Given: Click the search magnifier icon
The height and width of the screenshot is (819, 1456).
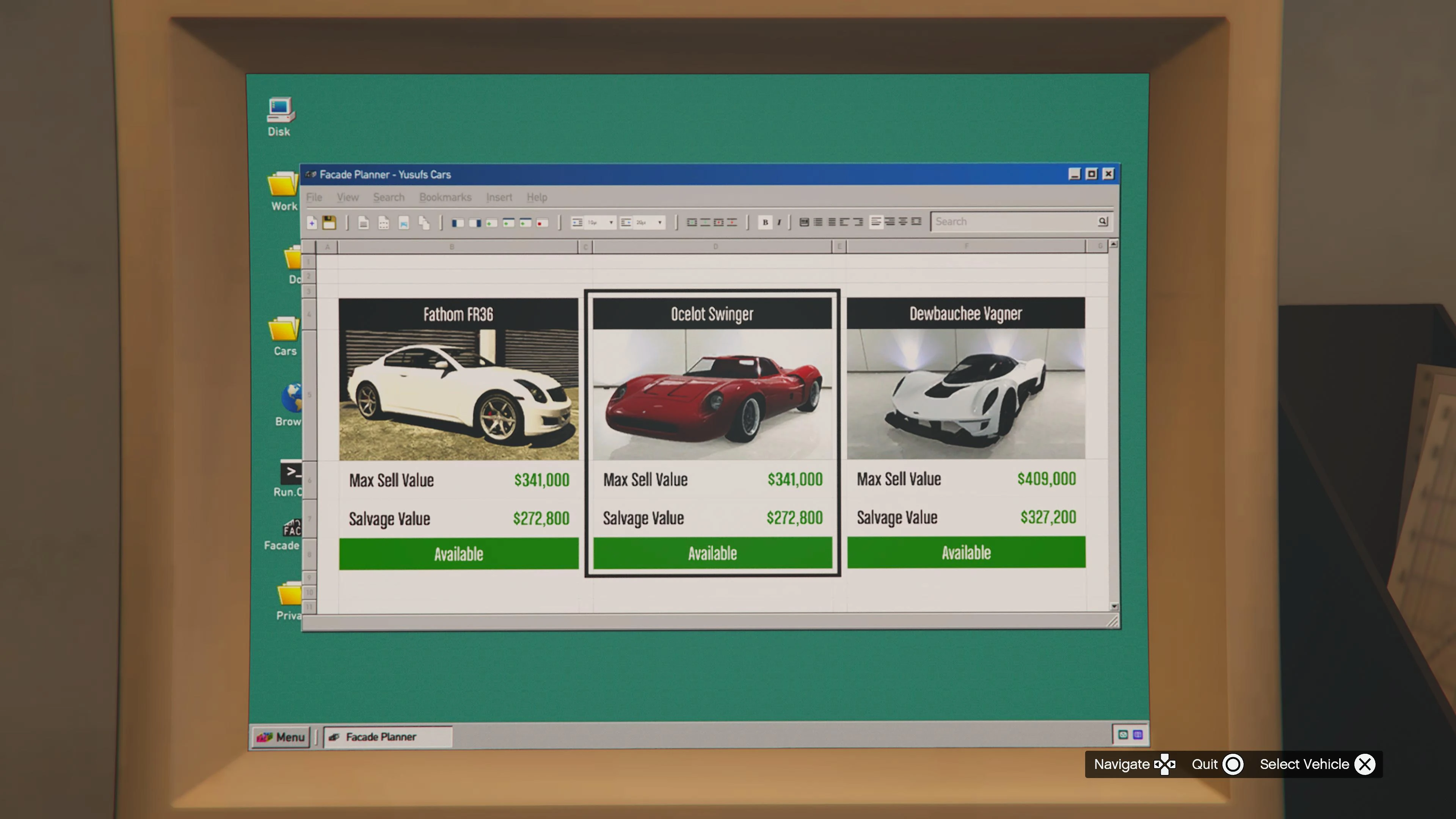Looking at the screenshot, I should coord(1102,221).
